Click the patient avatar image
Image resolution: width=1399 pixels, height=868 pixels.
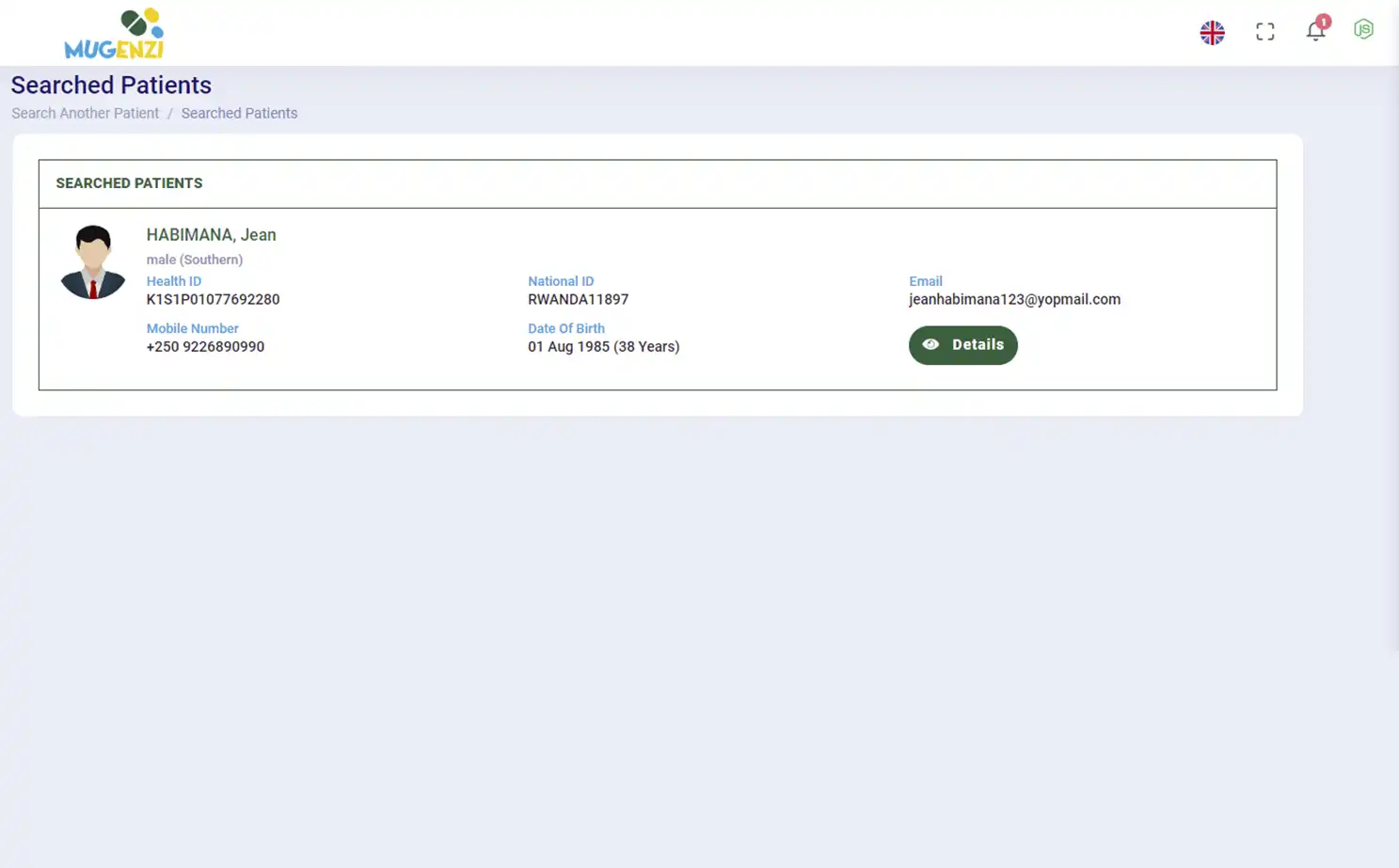pyautogui.click(x=93, y=262)
